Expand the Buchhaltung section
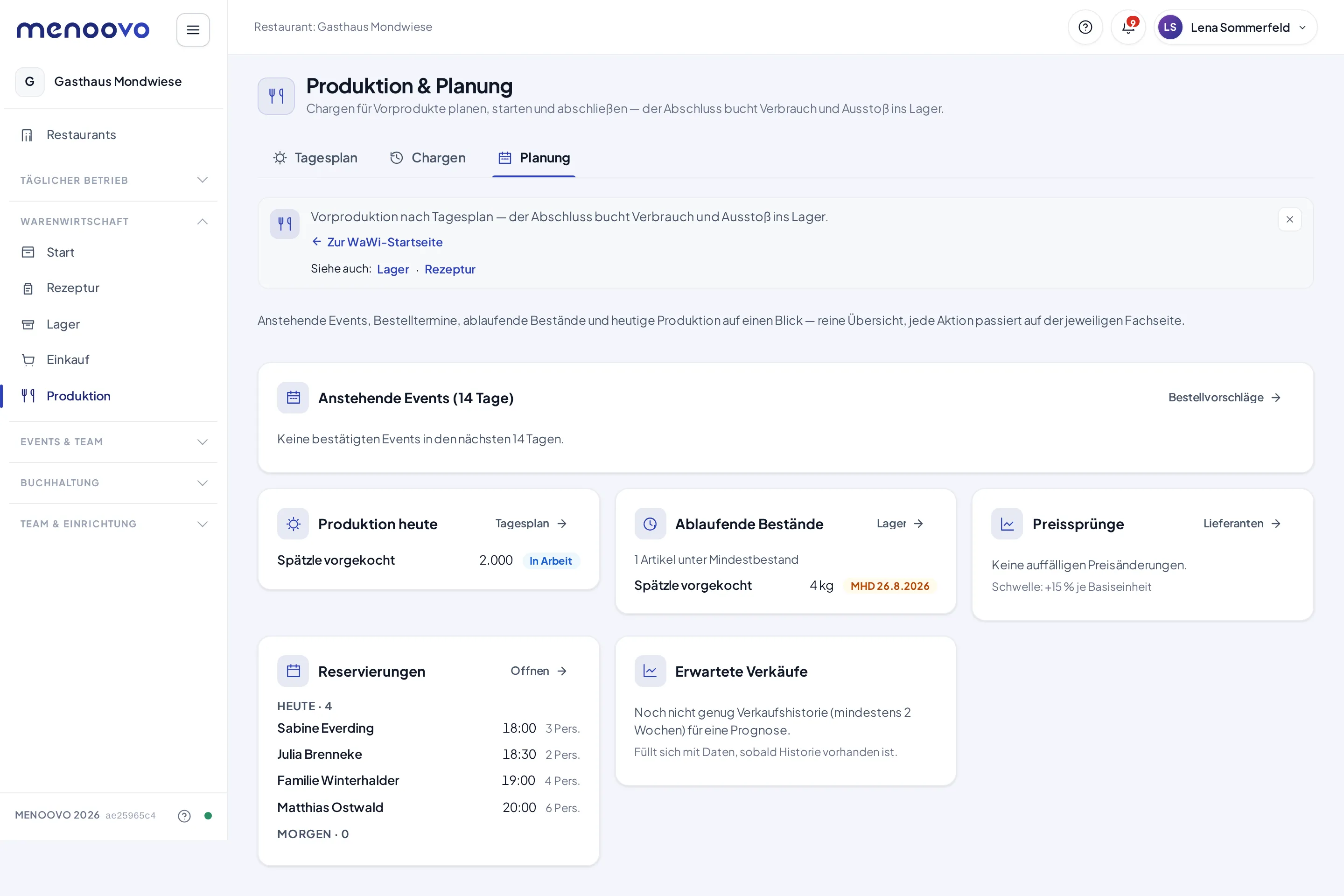The height and width of the screenshot is (896, 1344). tap(114, 483)
